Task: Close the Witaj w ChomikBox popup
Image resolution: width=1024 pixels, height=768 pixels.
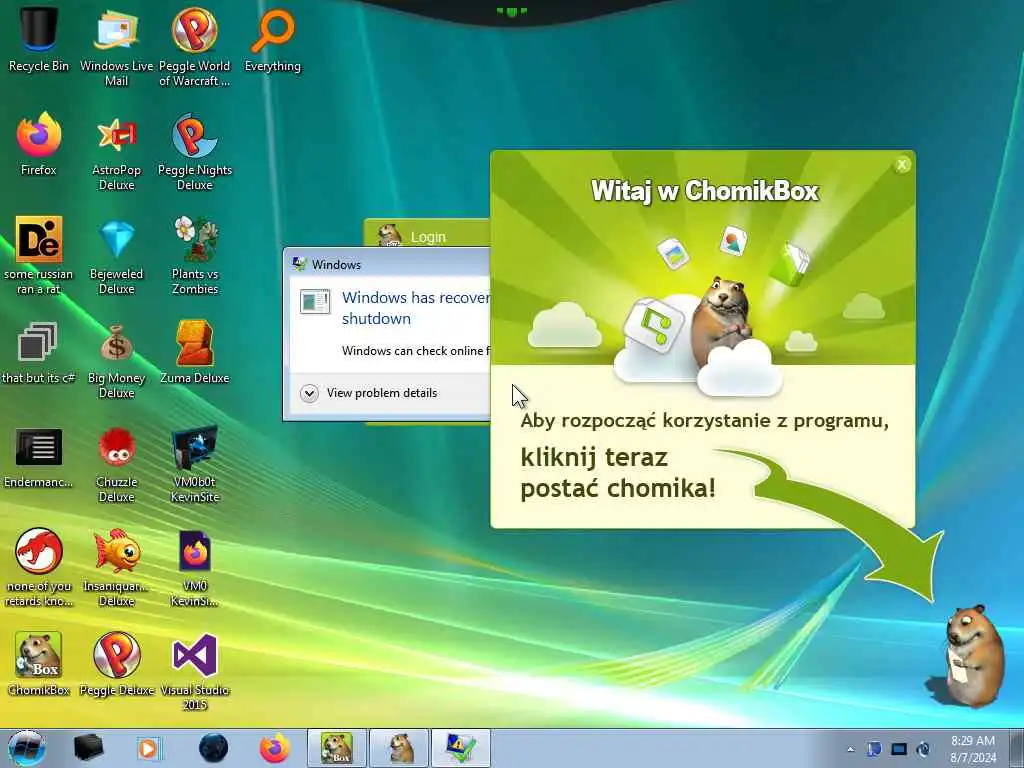Action: click(x=902, y=165)
